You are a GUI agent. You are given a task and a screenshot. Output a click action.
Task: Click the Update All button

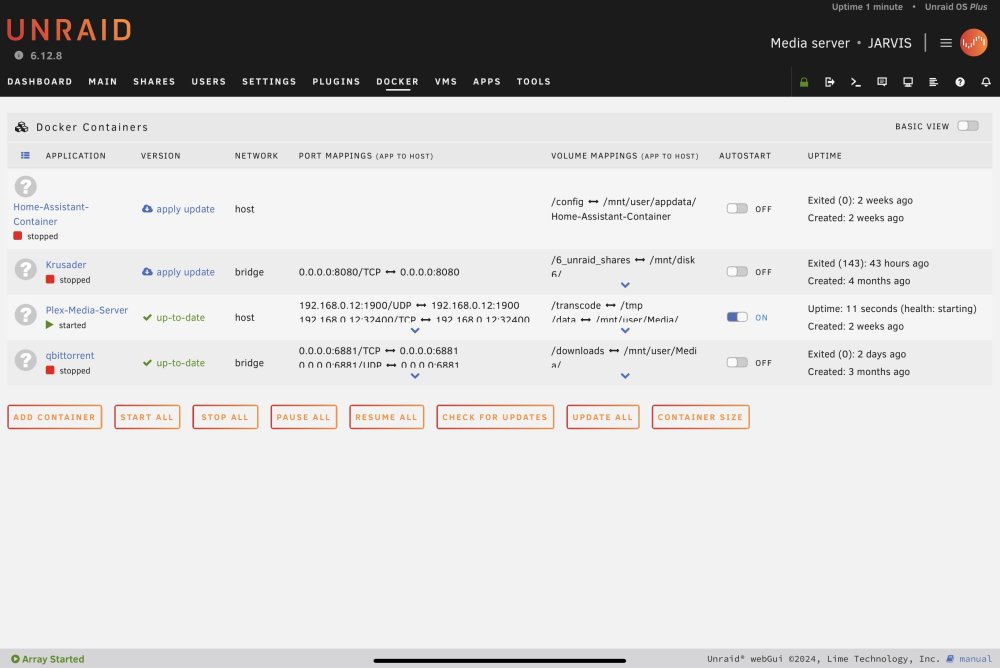point(603,417)
